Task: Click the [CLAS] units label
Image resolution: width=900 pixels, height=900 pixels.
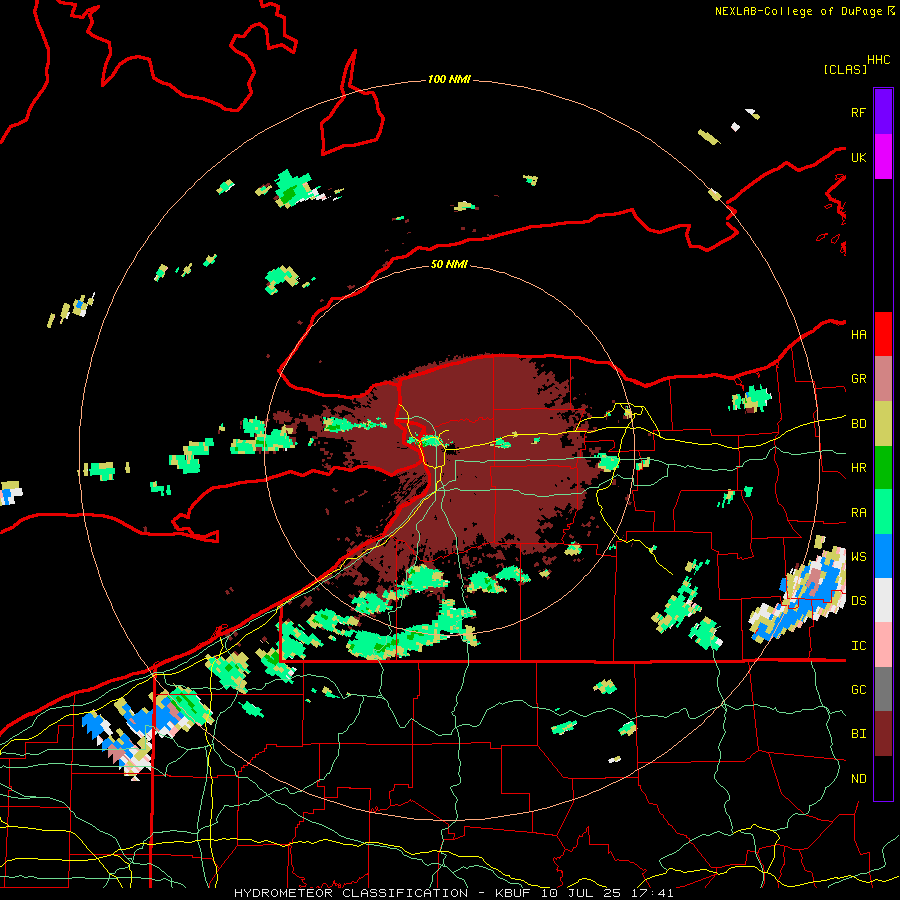Action: [845, 70]
